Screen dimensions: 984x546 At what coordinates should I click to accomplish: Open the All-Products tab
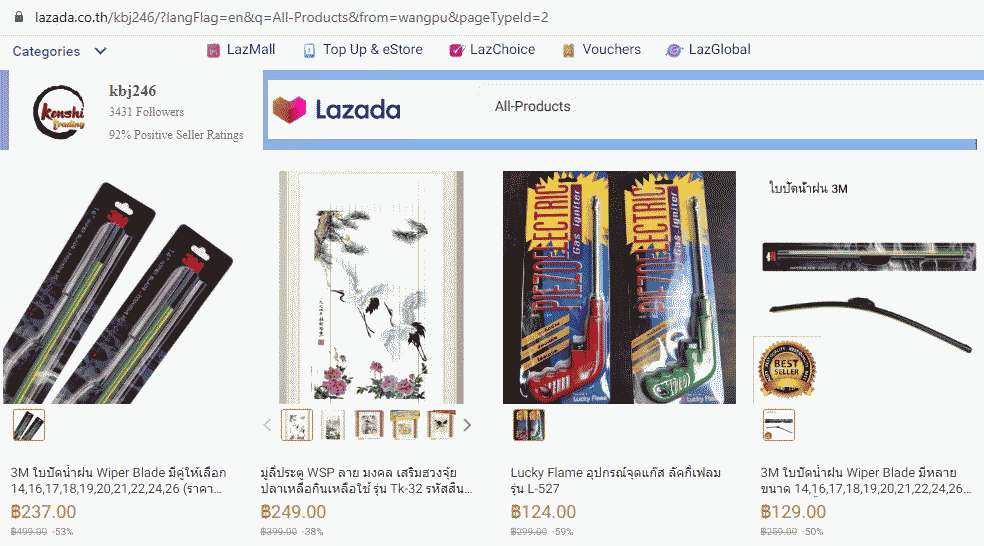(532, 107)
